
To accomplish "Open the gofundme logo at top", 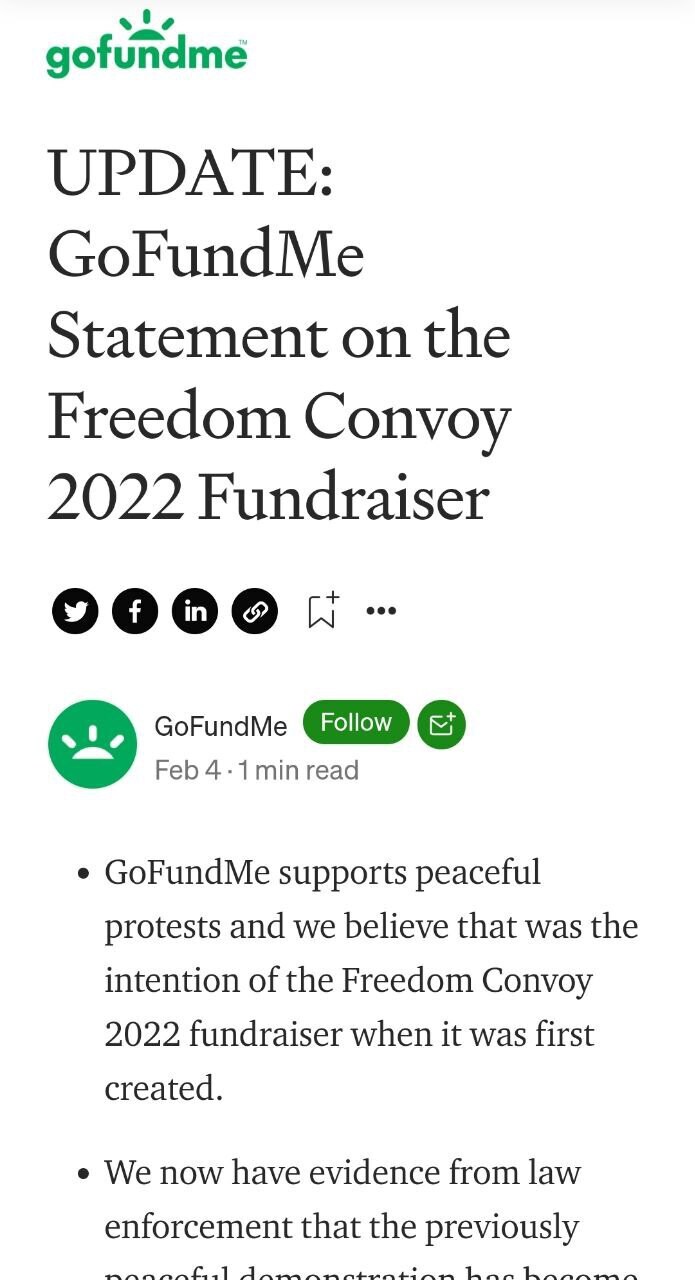I will (x=146, y=45).
